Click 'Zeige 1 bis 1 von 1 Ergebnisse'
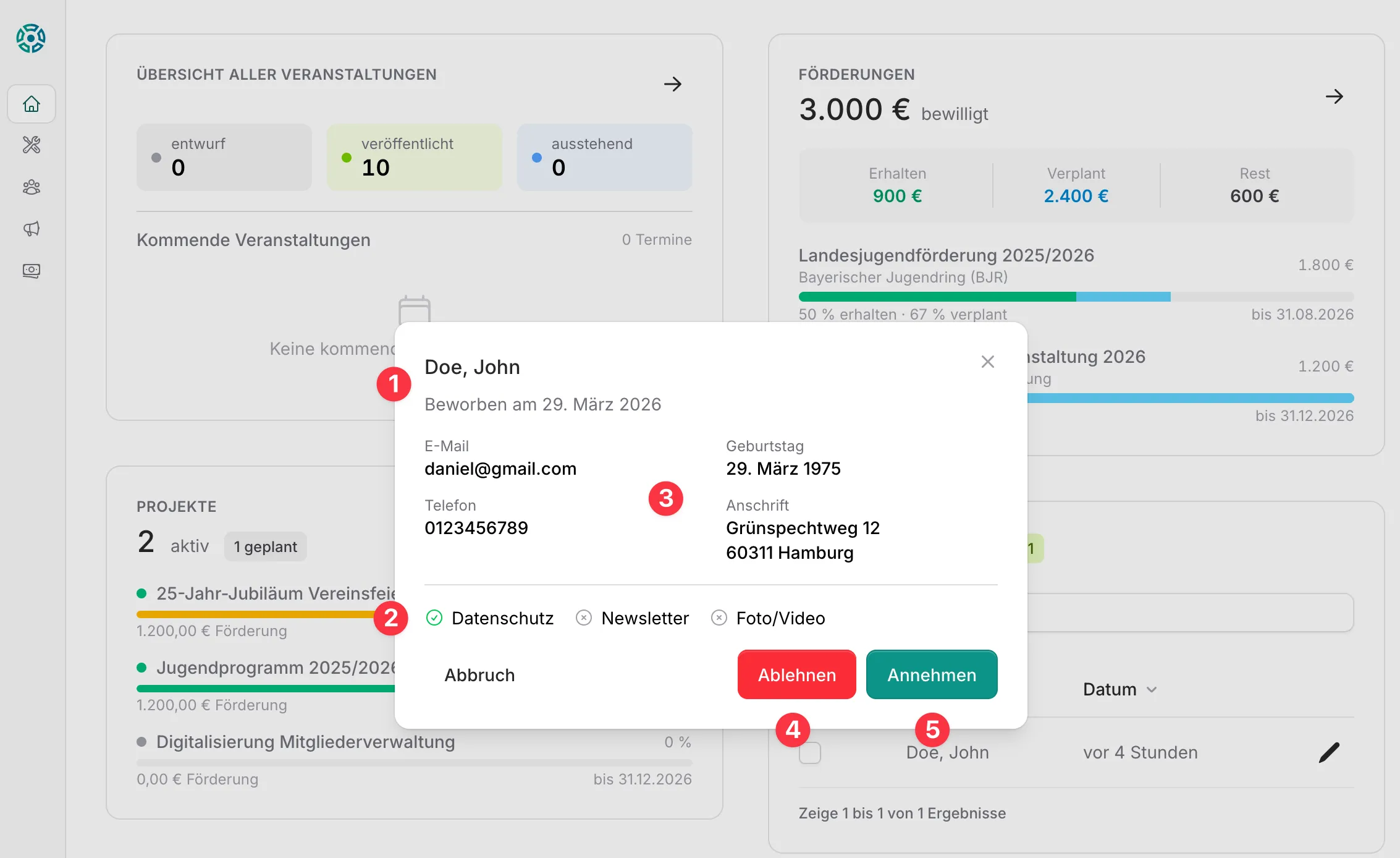 902,813
